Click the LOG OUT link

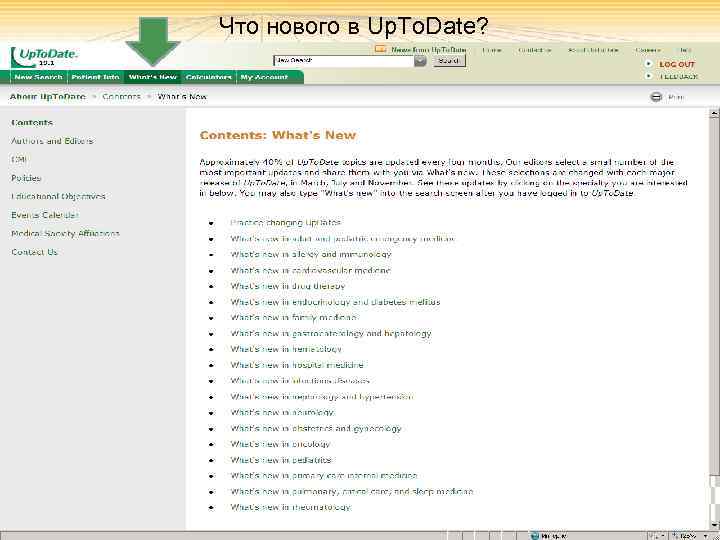677,64
